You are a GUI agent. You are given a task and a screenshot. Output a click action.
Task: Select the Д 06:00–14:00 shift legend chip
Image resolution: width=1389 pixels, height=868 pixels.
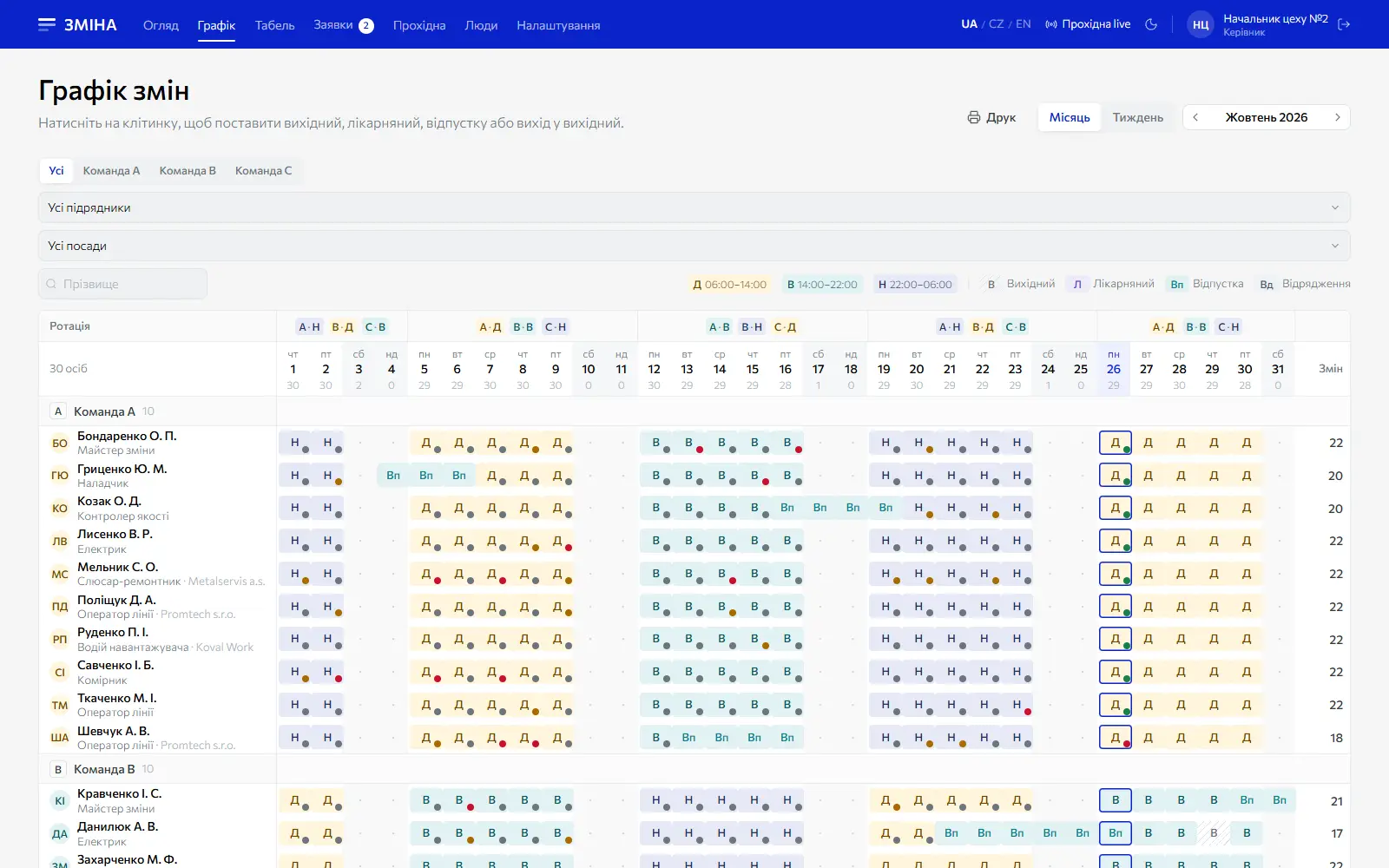(x=729, y=284)
